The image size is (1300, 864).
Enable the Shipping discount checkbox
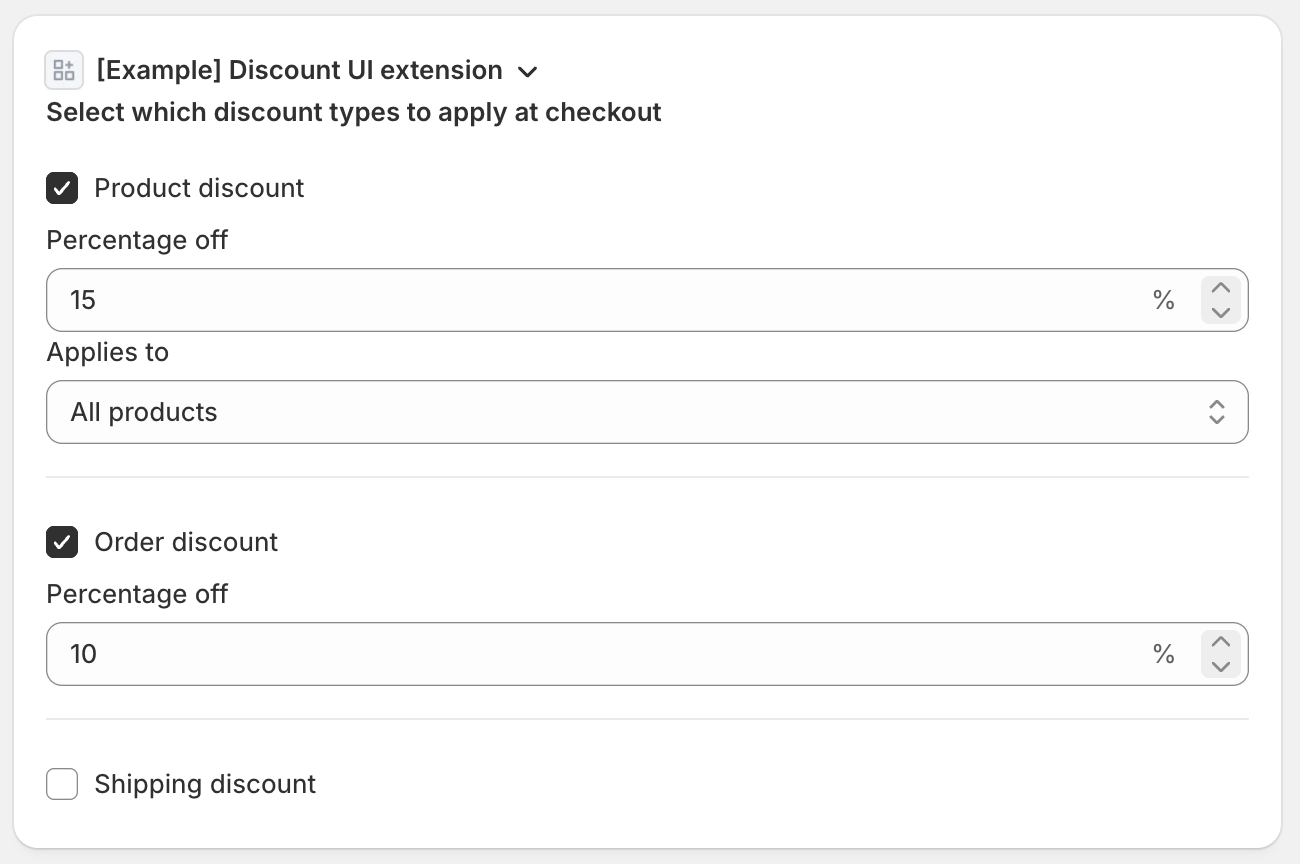62,784
